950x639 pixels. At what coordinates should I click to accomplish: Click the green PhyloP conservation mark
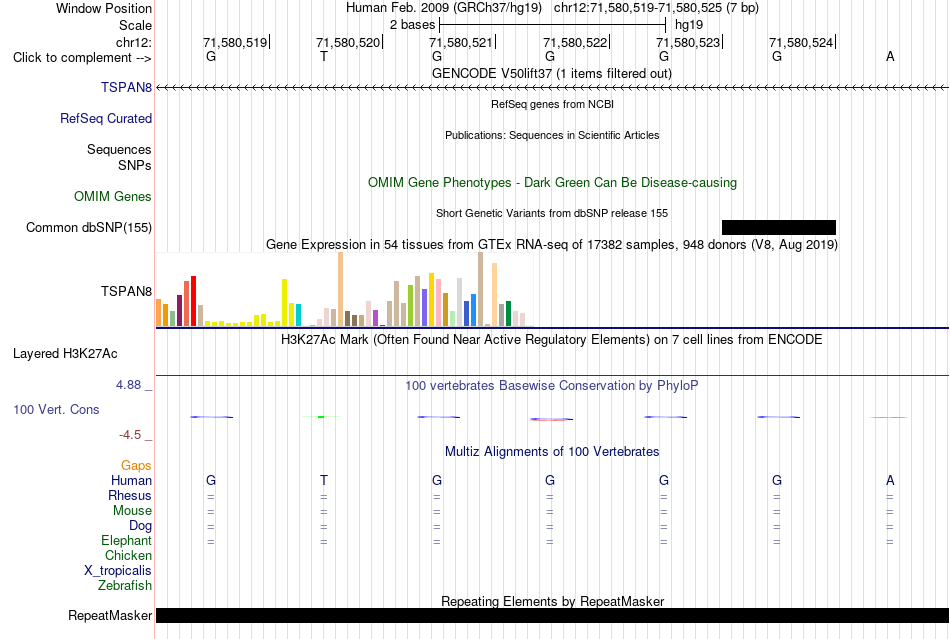coord(321,417)
